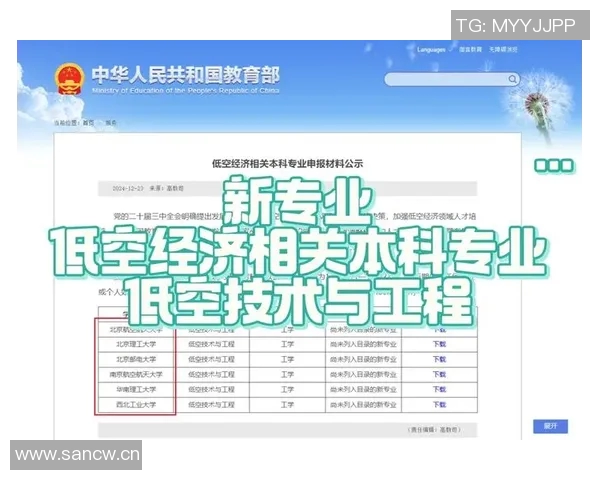Download 华南理工大学 application file
This screenshot has height=480, width=600.
[x=439, y=389]
